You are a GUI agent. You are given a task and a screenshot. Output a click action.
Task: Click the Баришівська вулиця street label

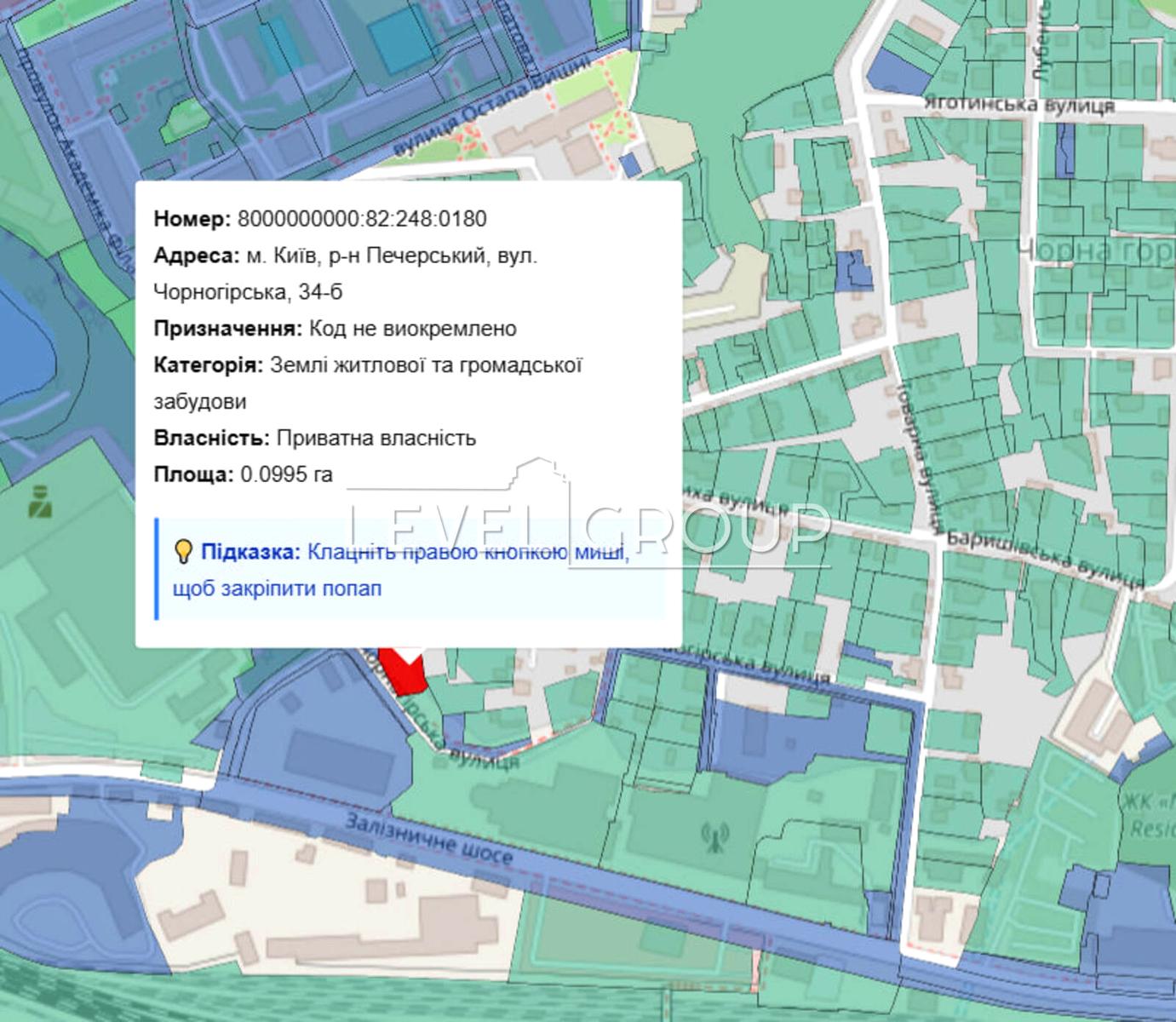(1045, 560)
